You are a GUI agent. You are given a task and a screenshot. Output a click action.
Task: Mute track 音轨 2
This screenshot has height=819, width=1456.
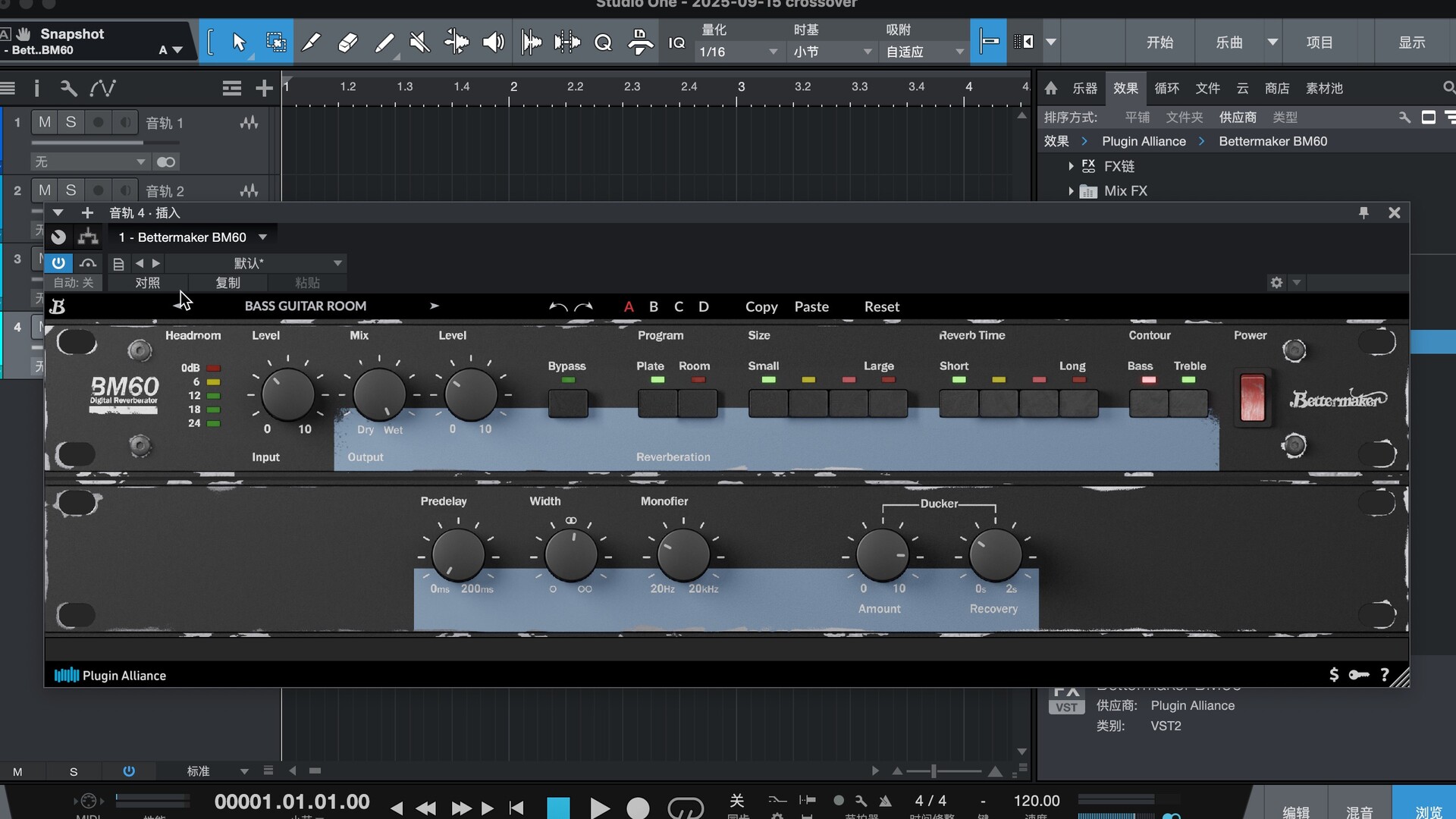[45, 190]
